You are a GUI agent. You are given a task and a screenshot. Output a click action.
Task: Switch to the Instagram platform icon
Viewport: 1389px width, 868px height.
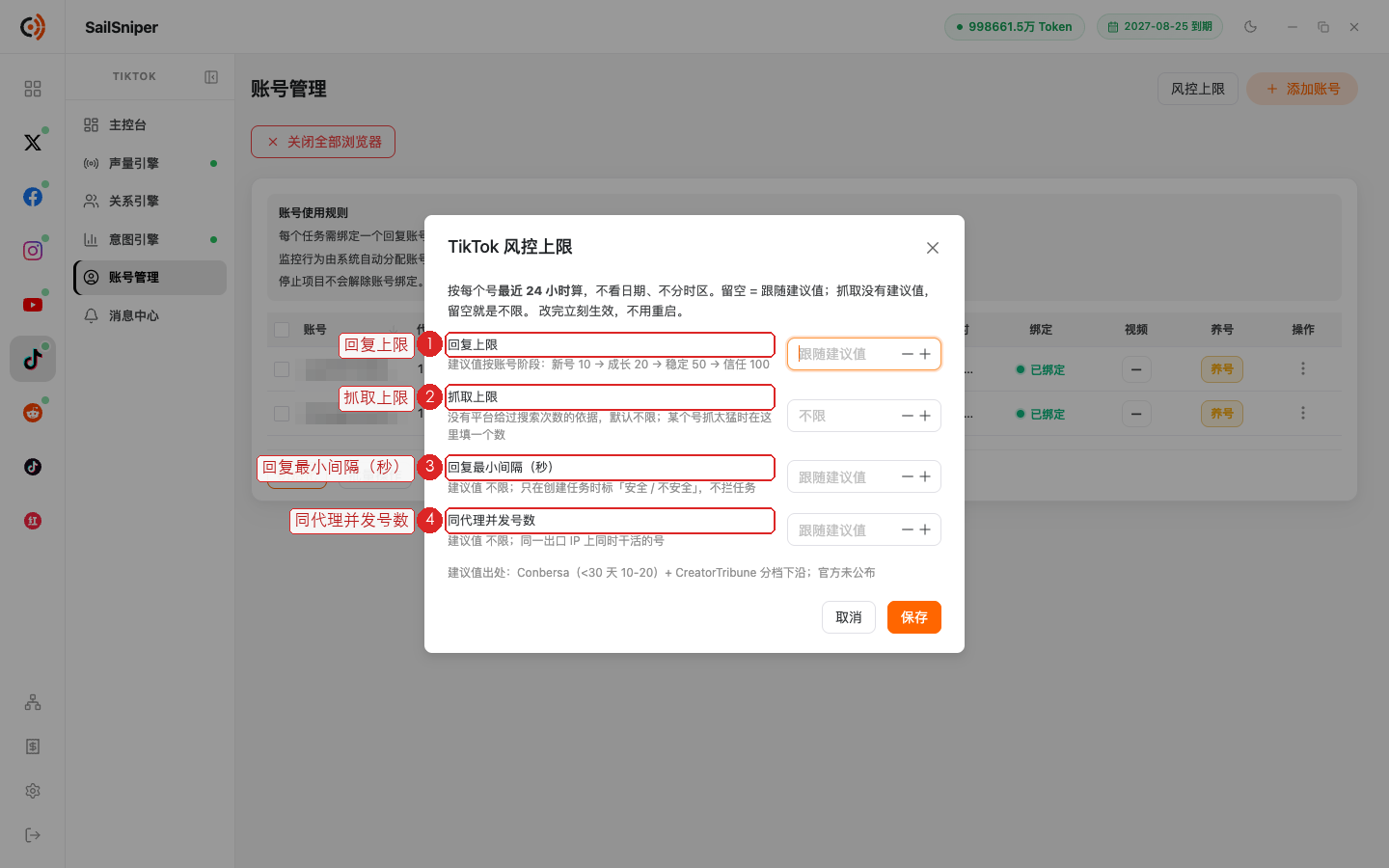click(x=33, y=251)
